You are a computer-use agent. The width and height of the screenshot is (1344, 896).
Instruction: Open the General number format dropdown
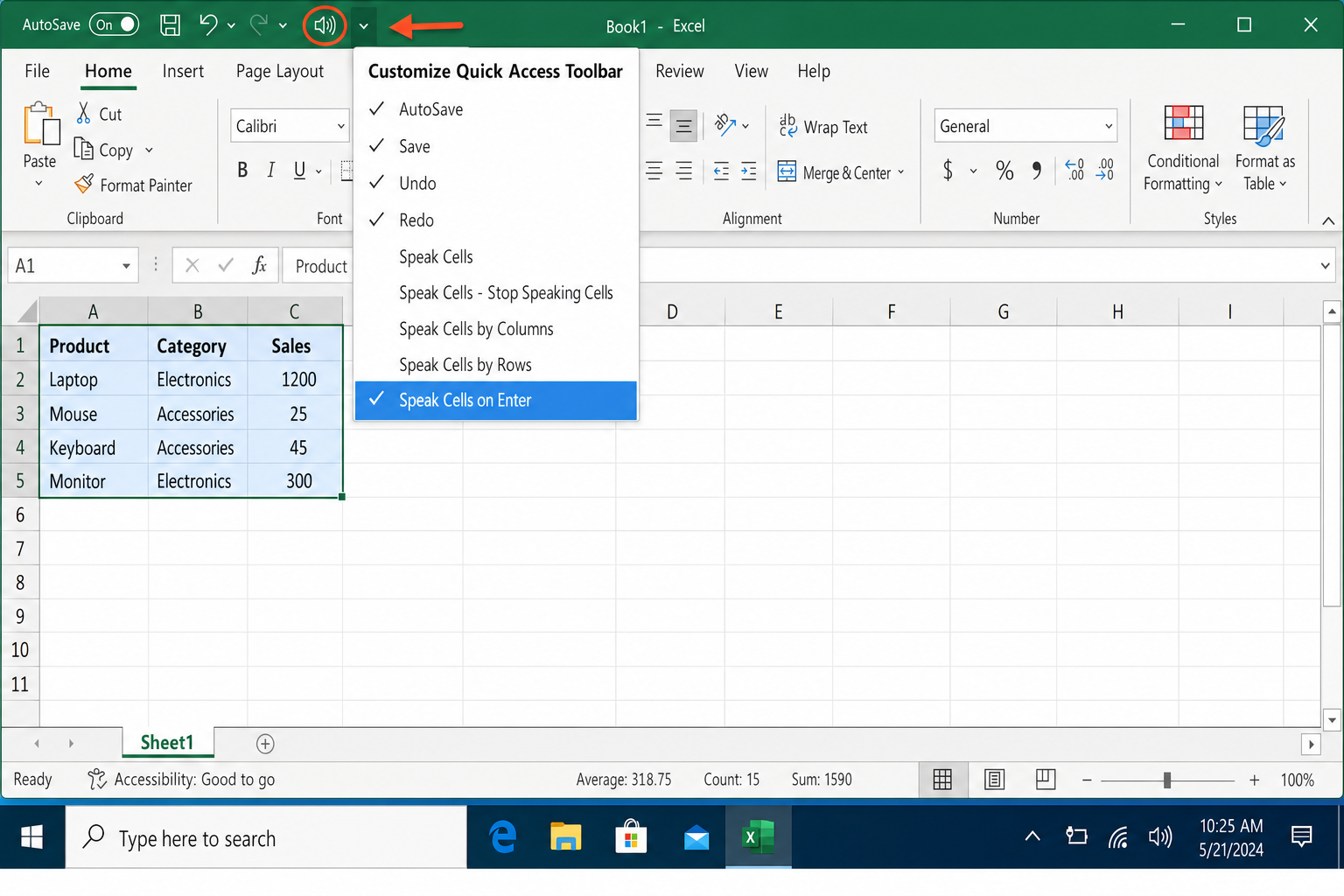tap(1109, 126)
